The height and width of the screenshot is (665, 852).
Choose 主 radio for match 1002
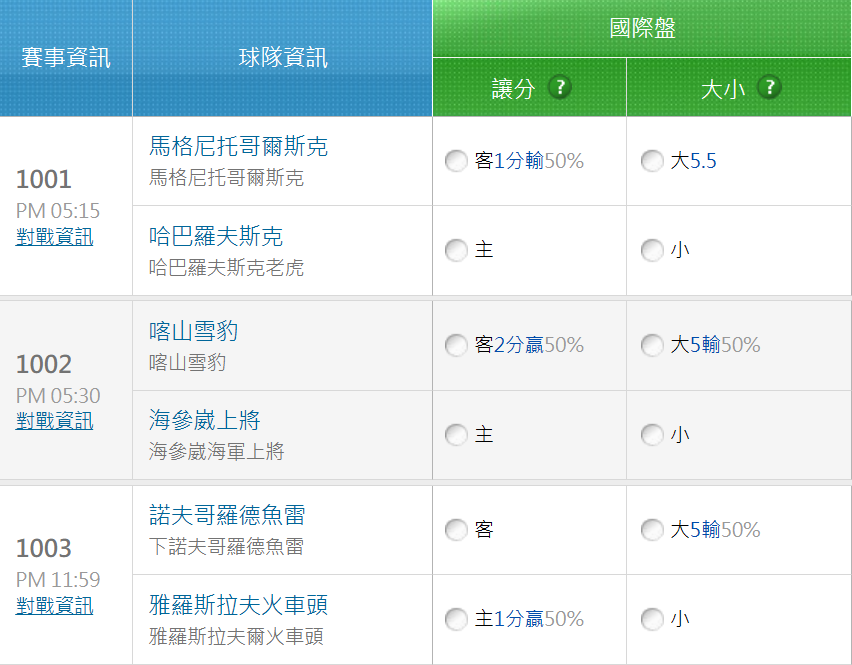click(x=456, y=435)
